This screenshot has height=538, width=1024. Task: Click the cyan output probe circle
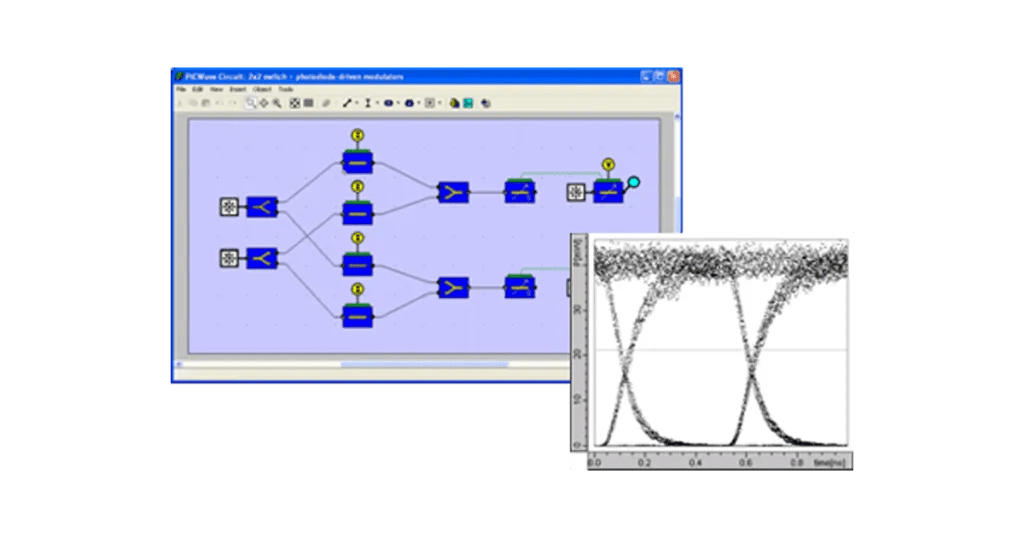pyautogui.click(x=633, y=182)
